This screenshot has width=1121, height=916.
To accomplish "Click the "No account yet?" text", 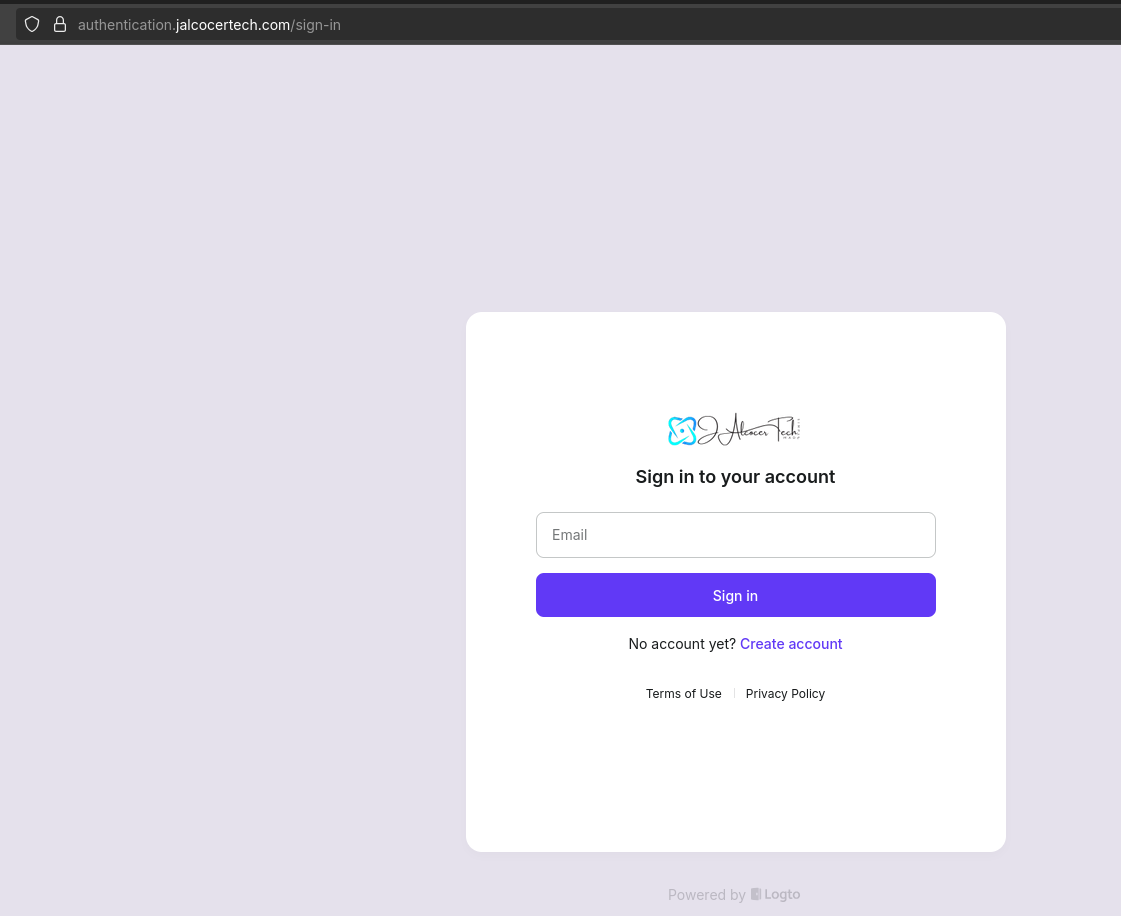I will pos(682,644).
